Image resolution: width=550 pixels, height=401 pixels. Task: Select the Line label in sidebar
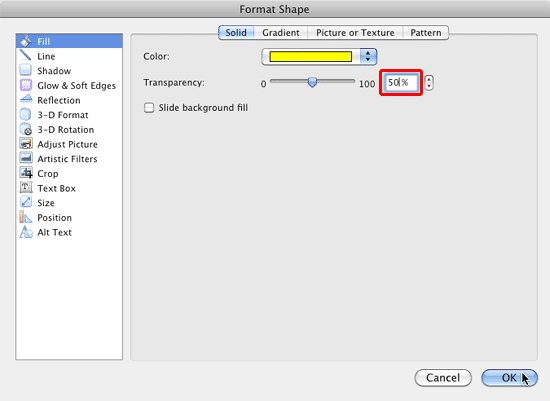46,56
